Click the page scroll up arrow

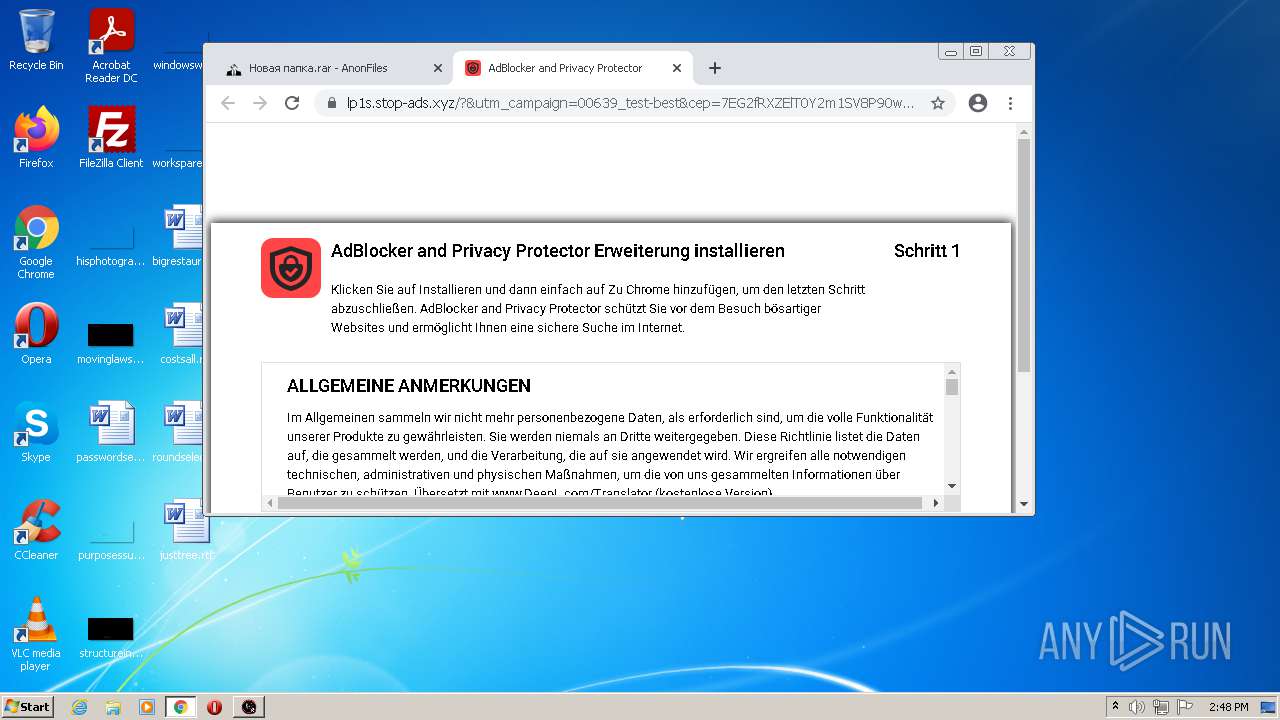[x=1024, y=131]
